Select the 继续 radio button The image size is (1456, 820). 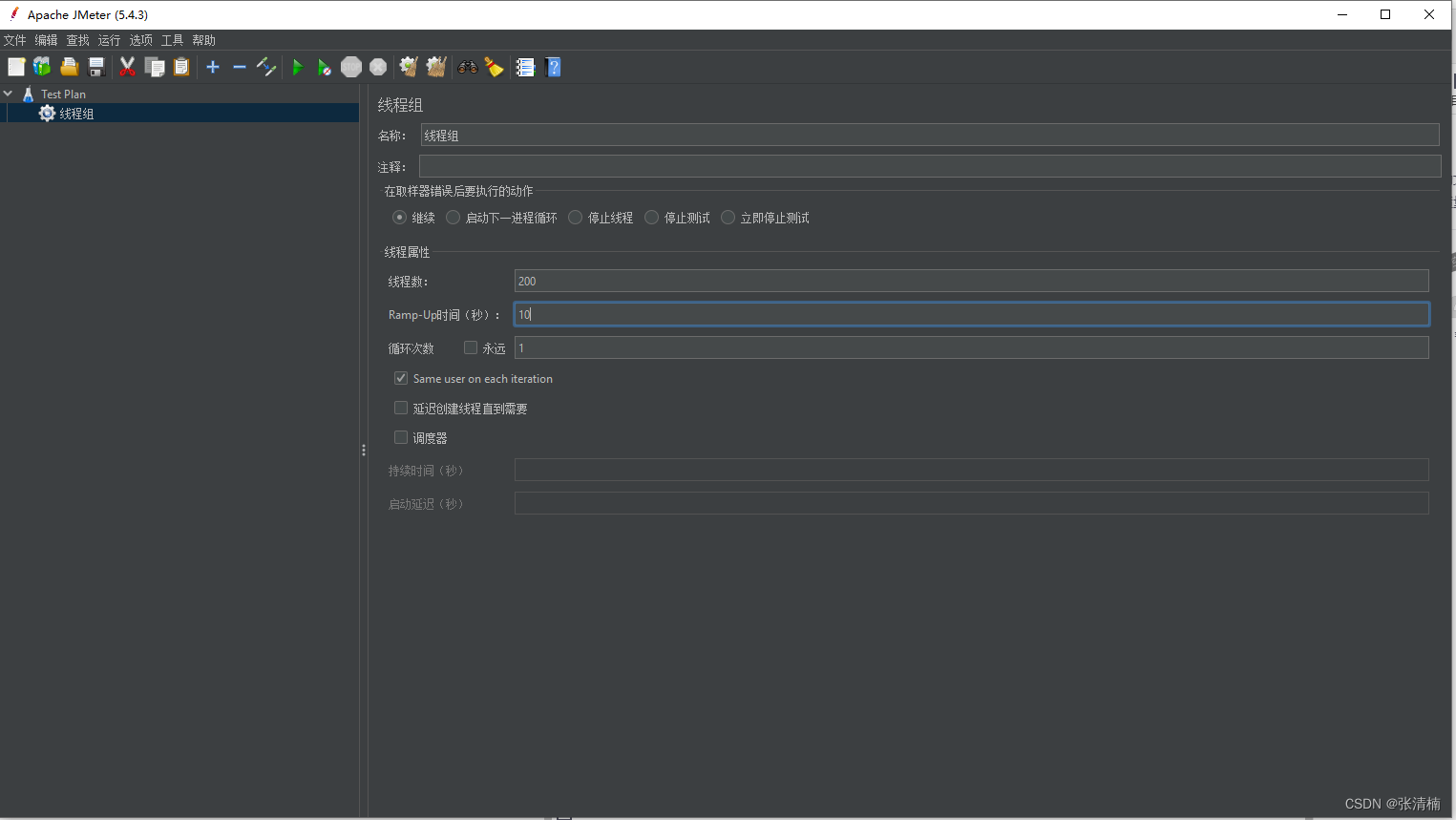coord(399,218)
